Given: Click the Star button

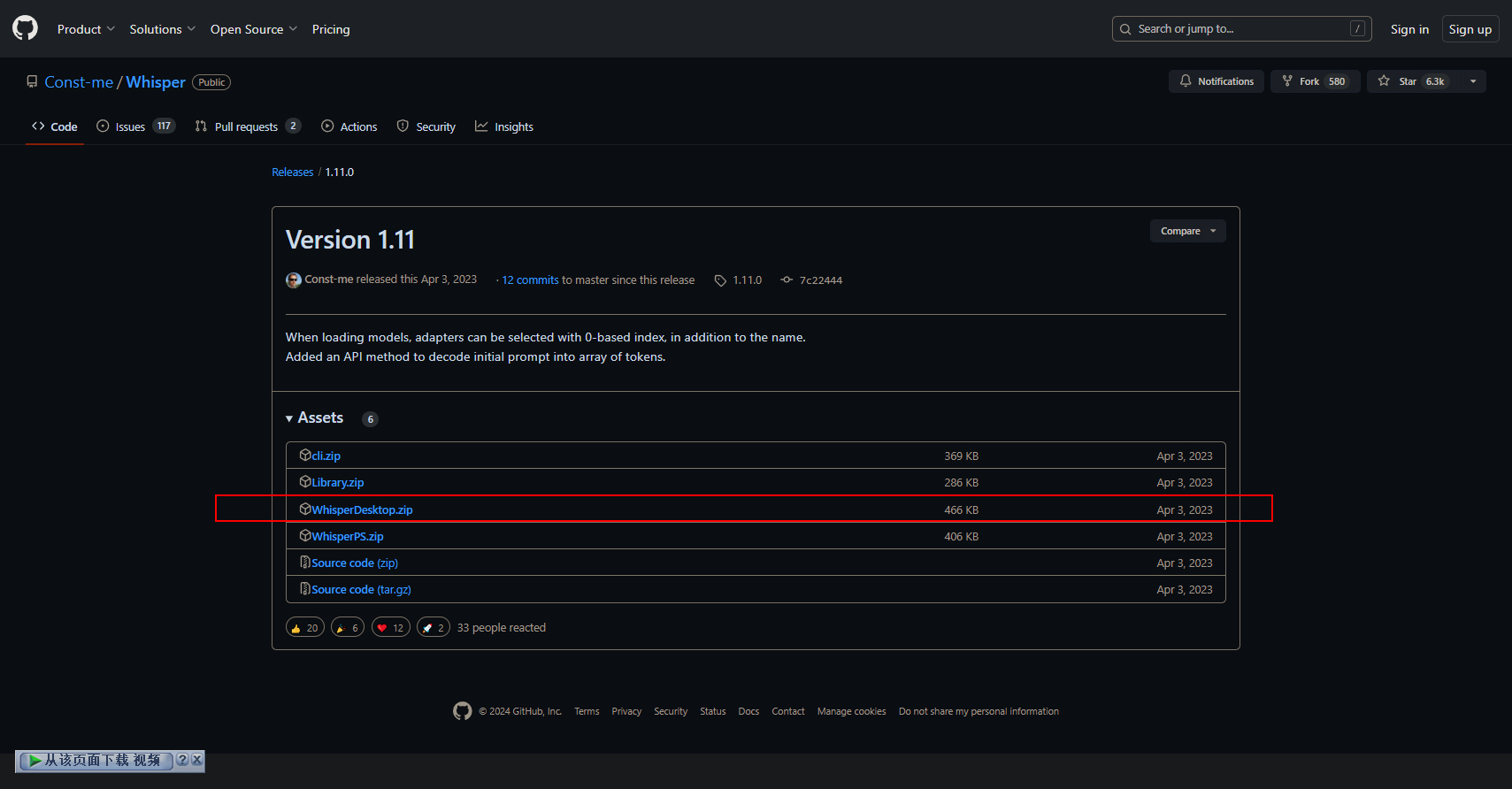Looking at the screenshot, I should point(1414,81).
